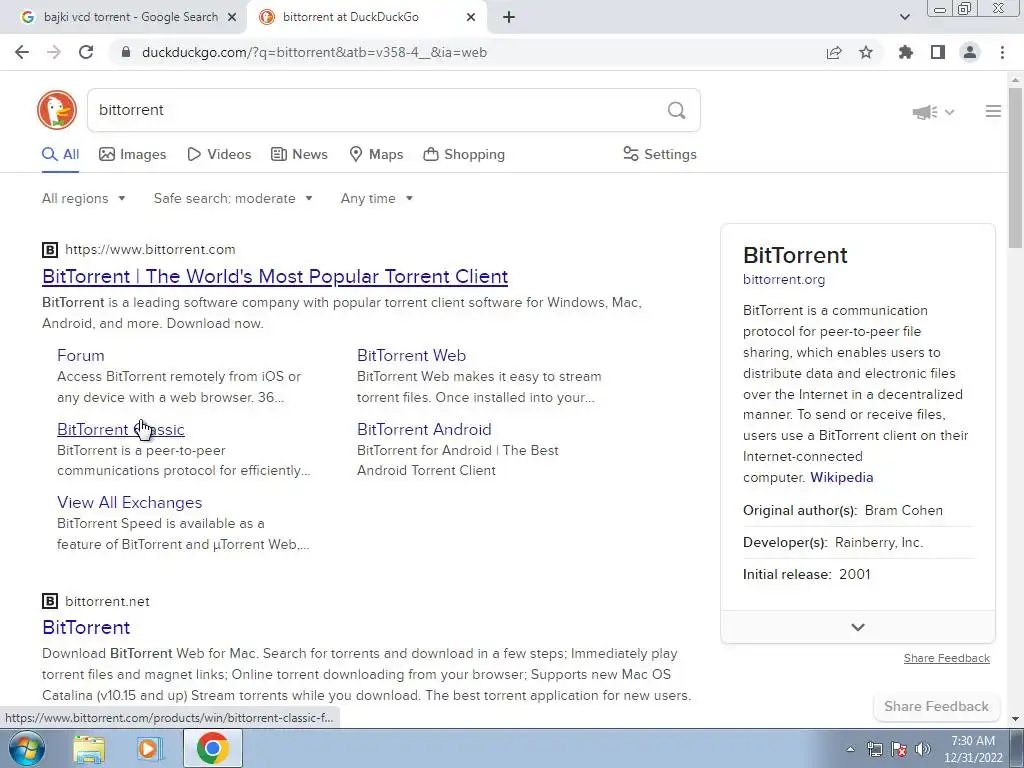Click the browser forward arrow
The width and height of the screenshot is (1024, 768).
pos(54,52)
